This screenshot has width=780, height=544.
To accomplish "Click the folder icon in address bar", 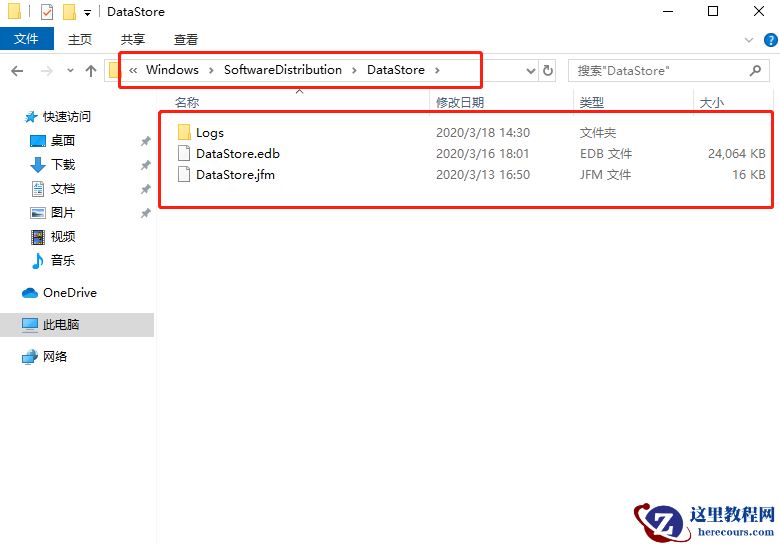I will click(x=114, y=70).
